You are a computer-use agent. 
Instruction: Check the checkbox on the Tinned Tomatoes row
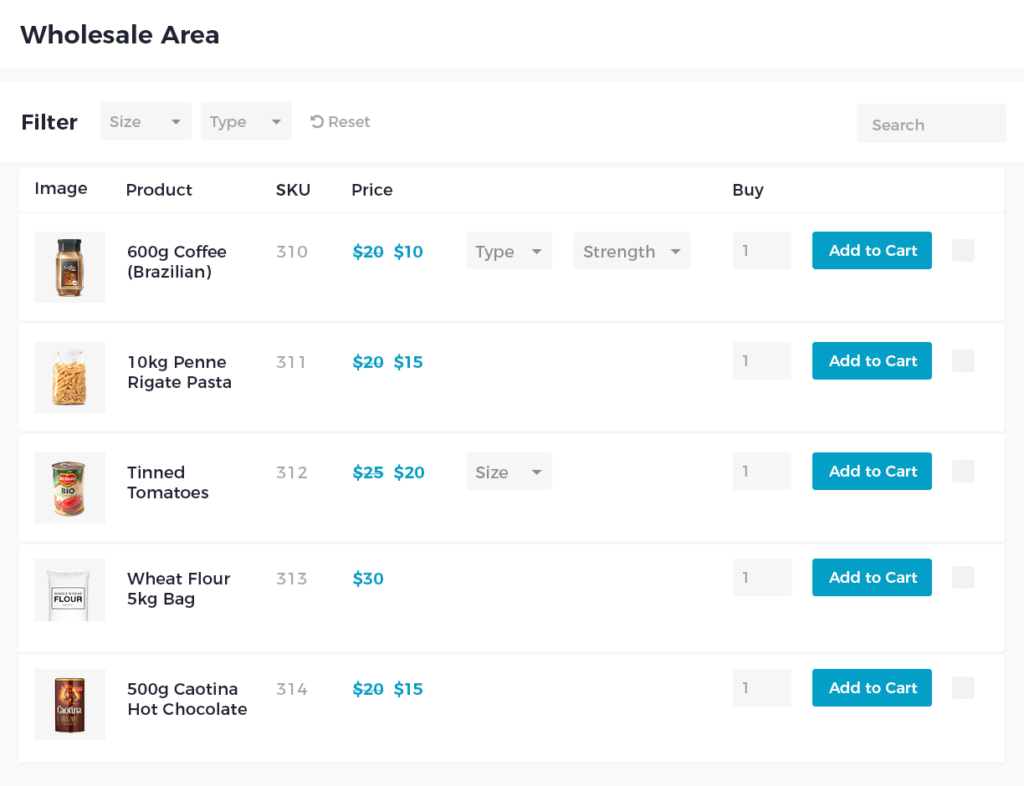click(962, 471)
